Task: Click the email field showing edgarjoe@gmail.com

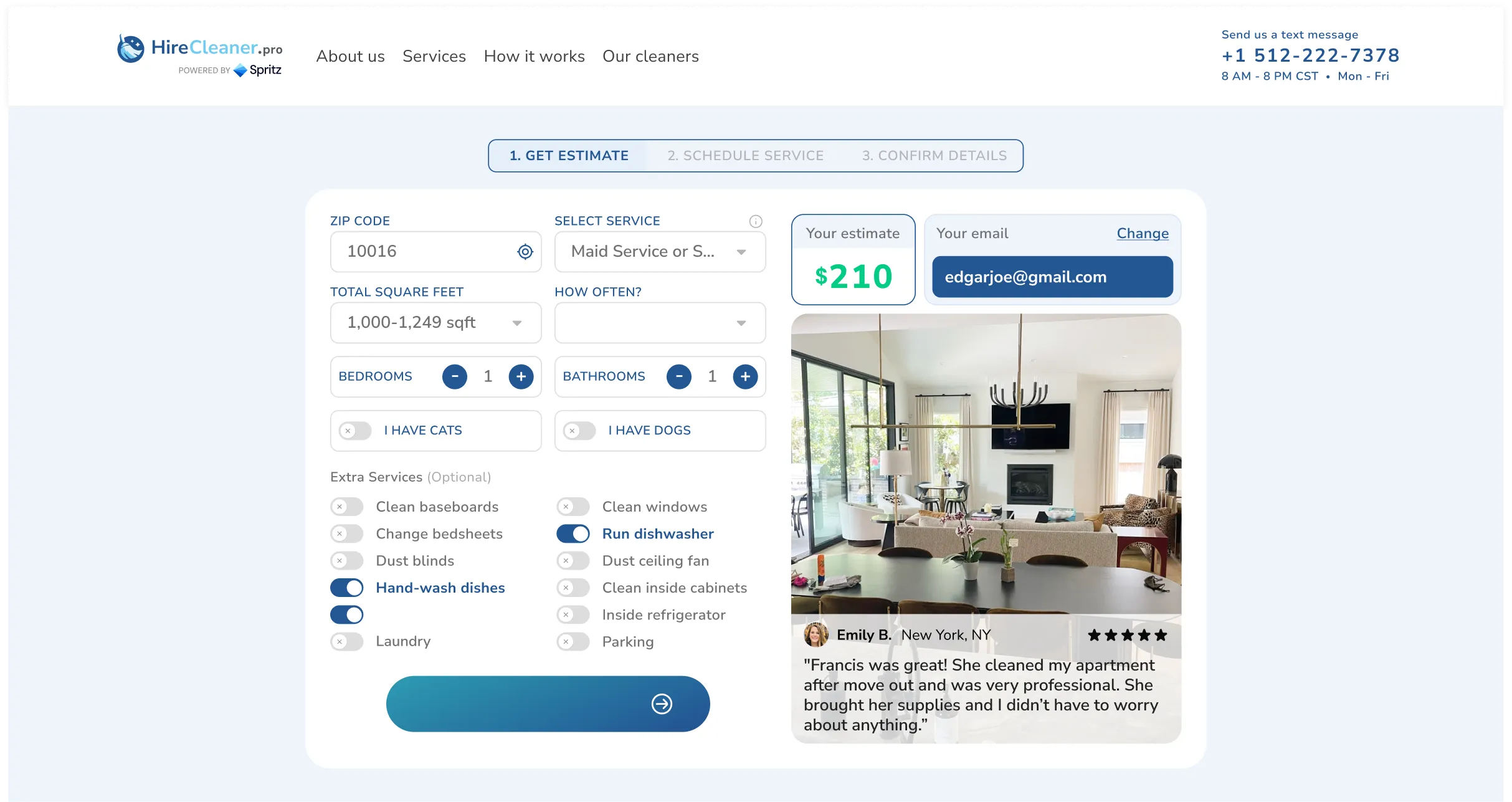Action: point(1052,277)
